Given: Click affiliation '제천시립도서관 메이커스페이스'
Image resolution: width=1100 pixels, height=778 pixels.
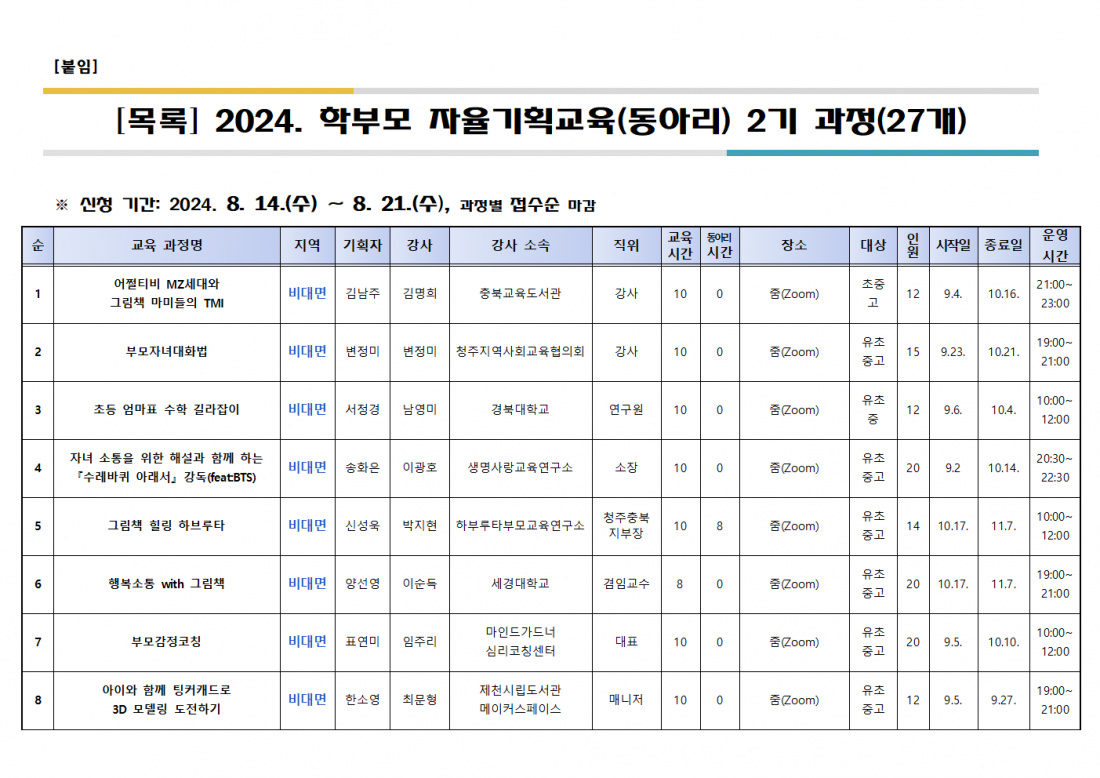Looking at the screenshot, I should coord(521,700).
